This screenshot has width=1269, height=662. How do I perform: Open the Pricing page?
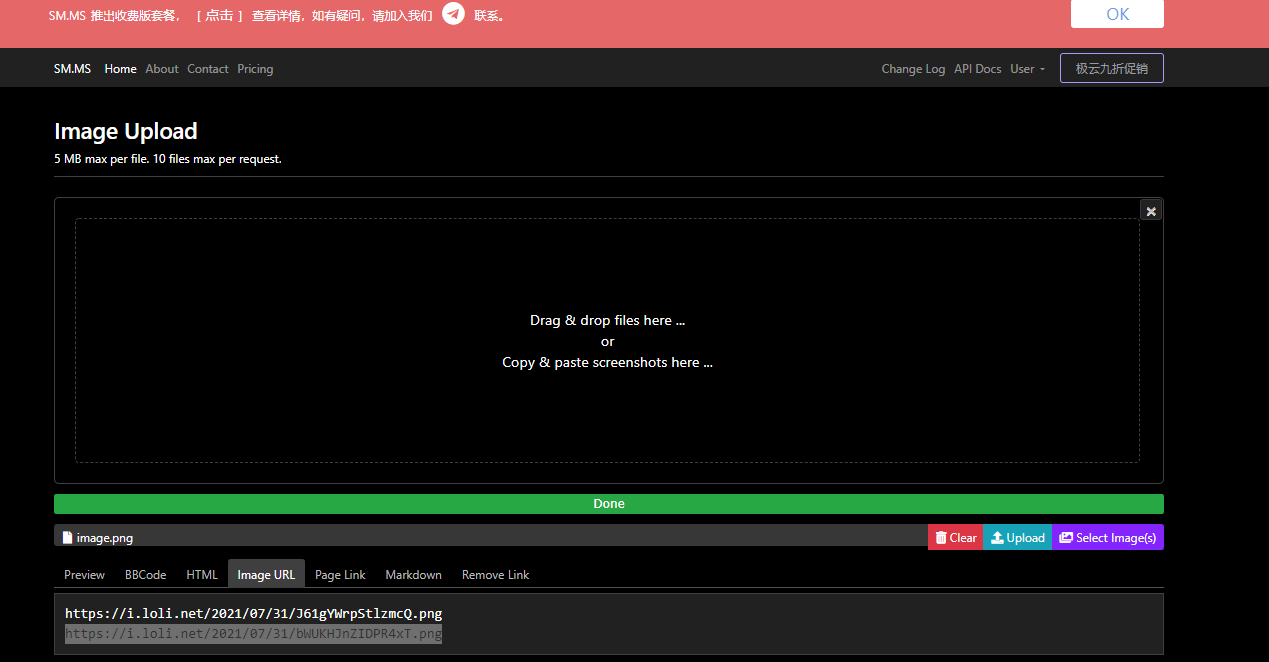pyautogui.click(x=255, y=69)
